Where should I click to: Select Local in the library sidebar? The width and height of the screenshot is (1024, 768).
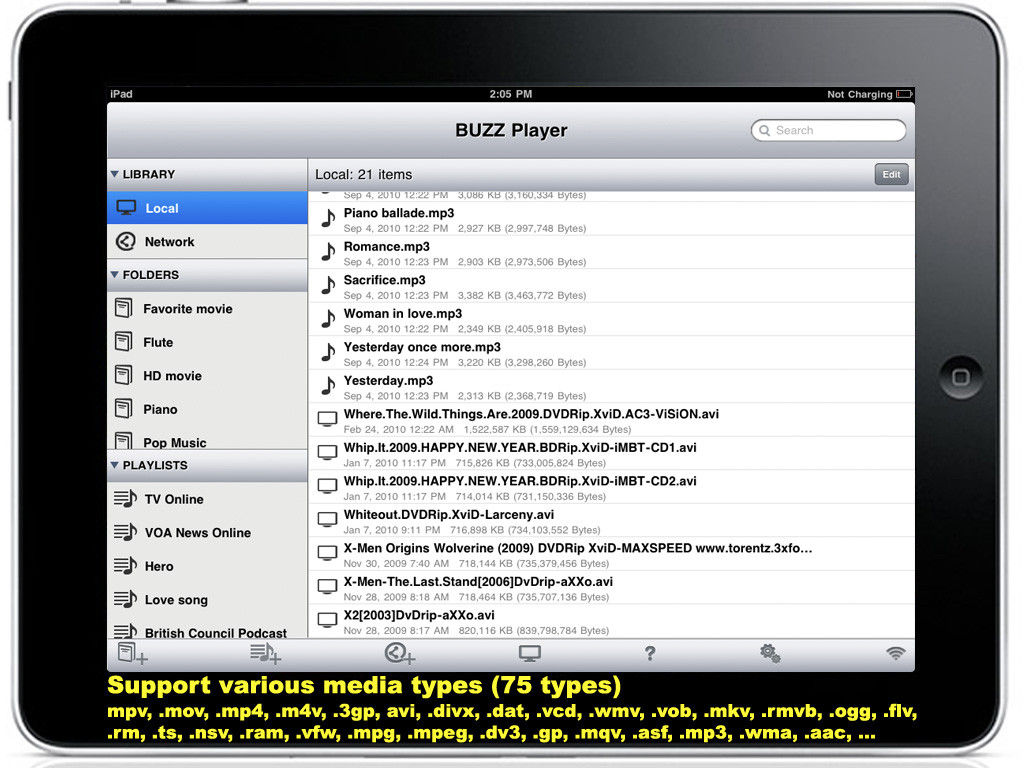207,208
